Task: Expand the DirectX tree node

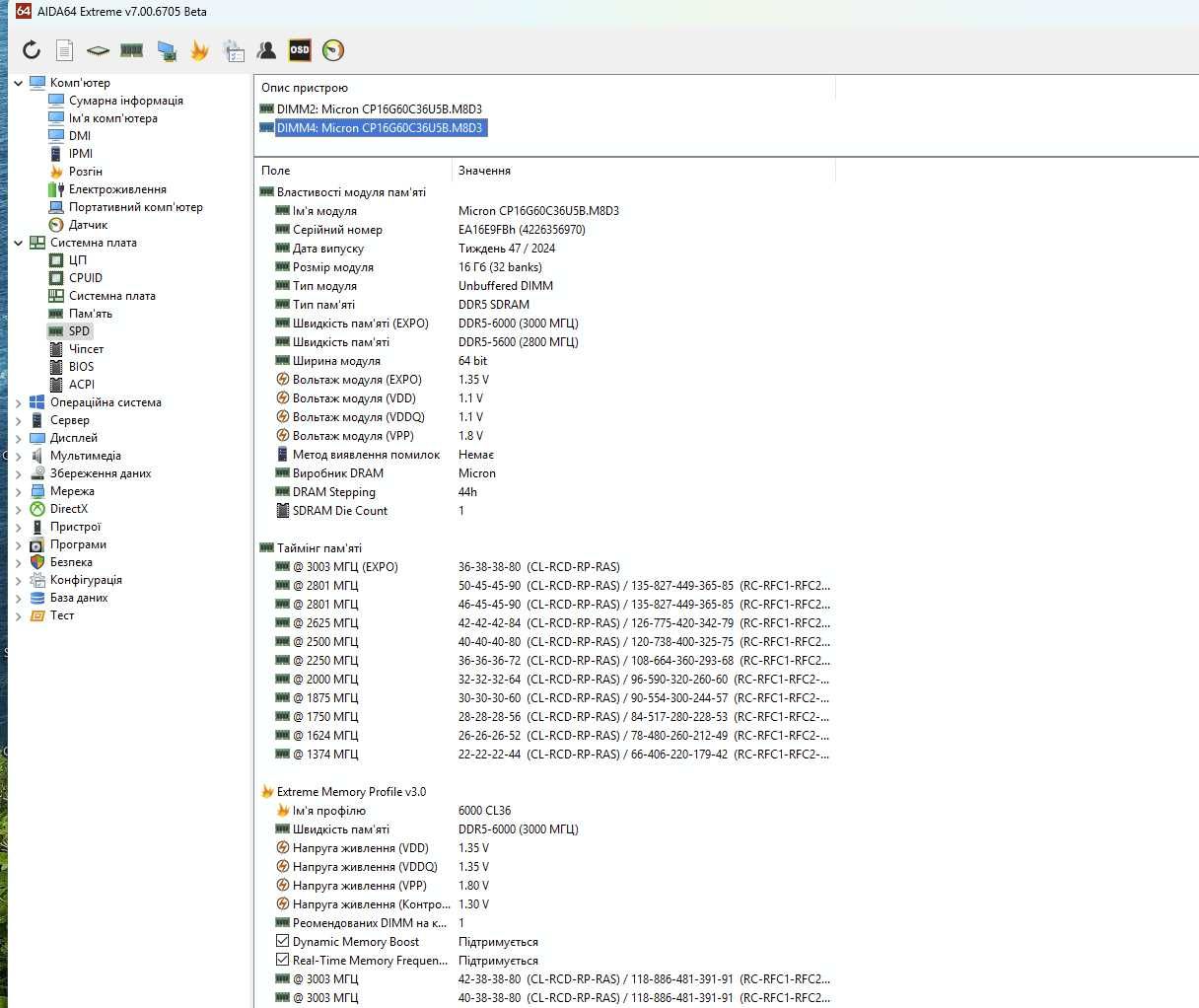Action: [x=18, y=509]
